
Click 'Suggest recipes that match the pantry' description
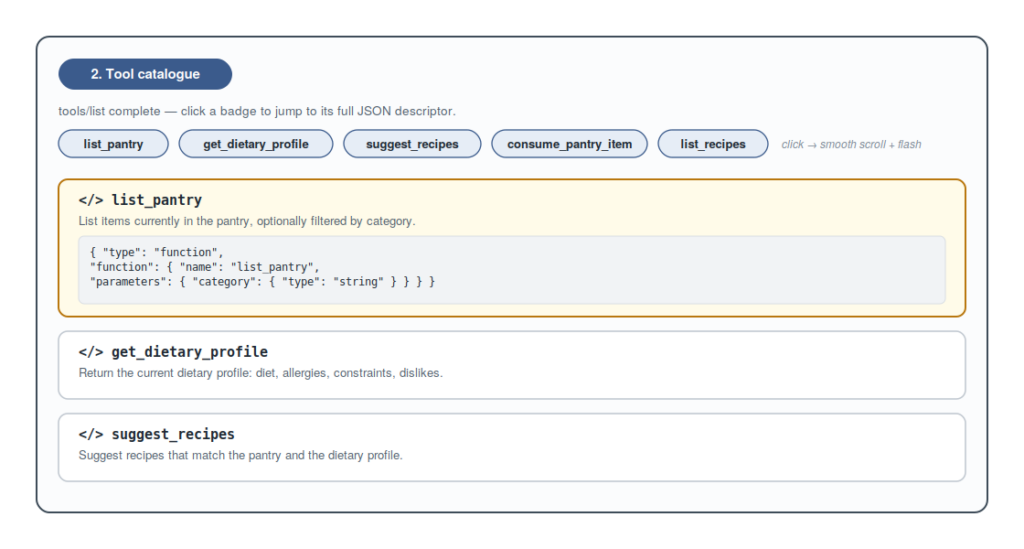click(240, 455)
